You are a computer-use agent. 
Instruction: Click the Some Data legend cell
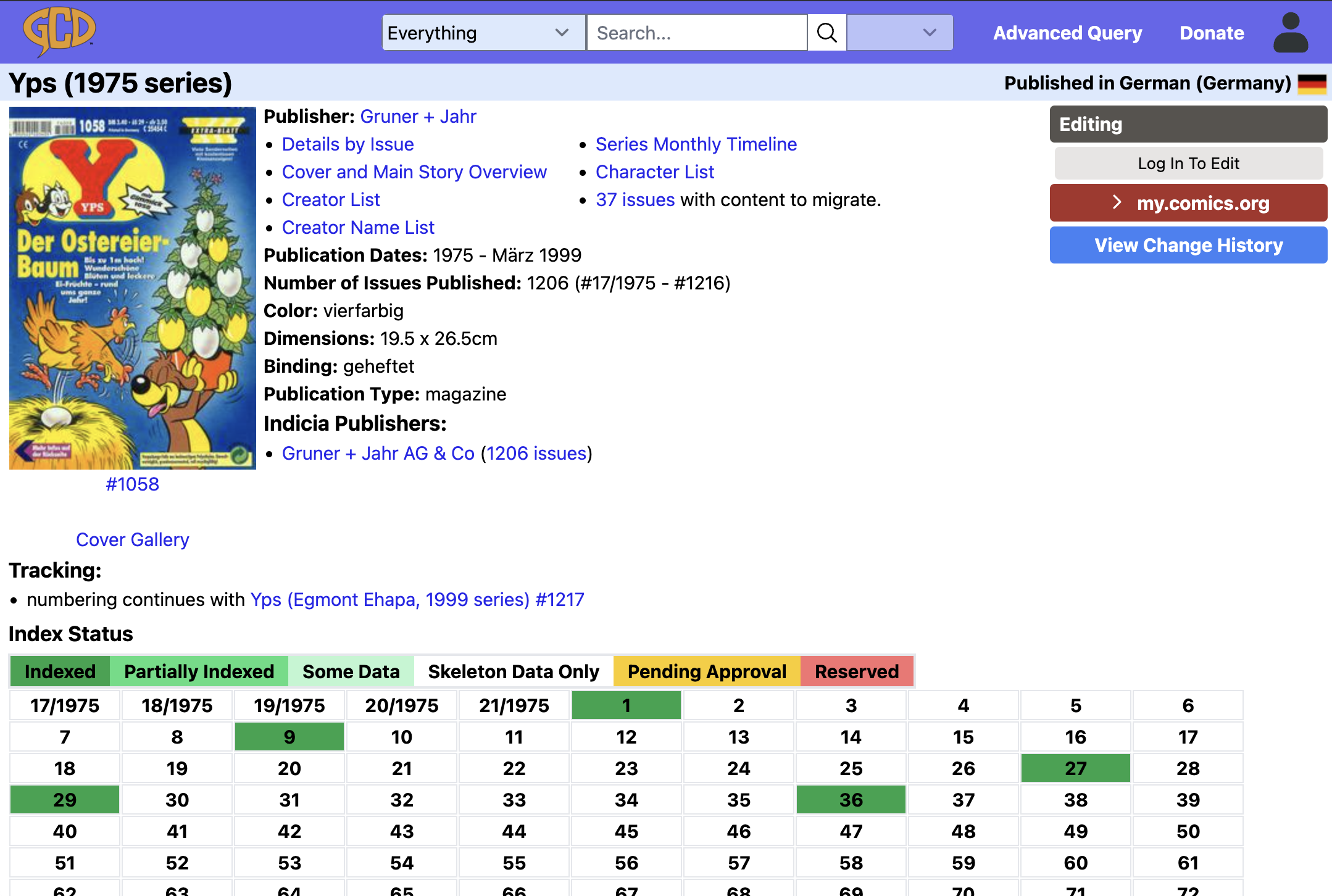(351, 671)
